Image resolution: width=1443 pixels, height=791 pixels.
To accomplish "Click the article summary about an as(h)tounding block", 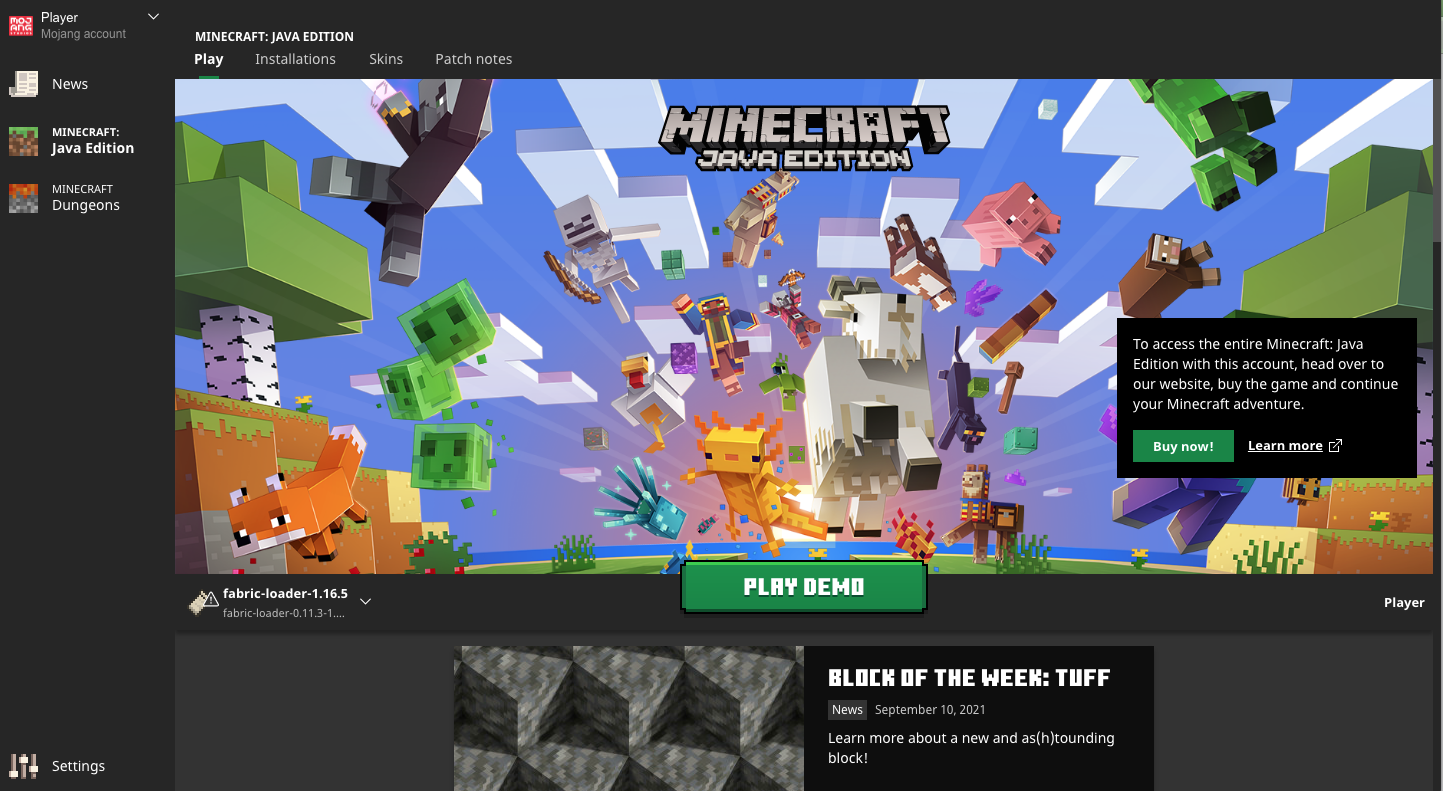I will tap(971, 748).
